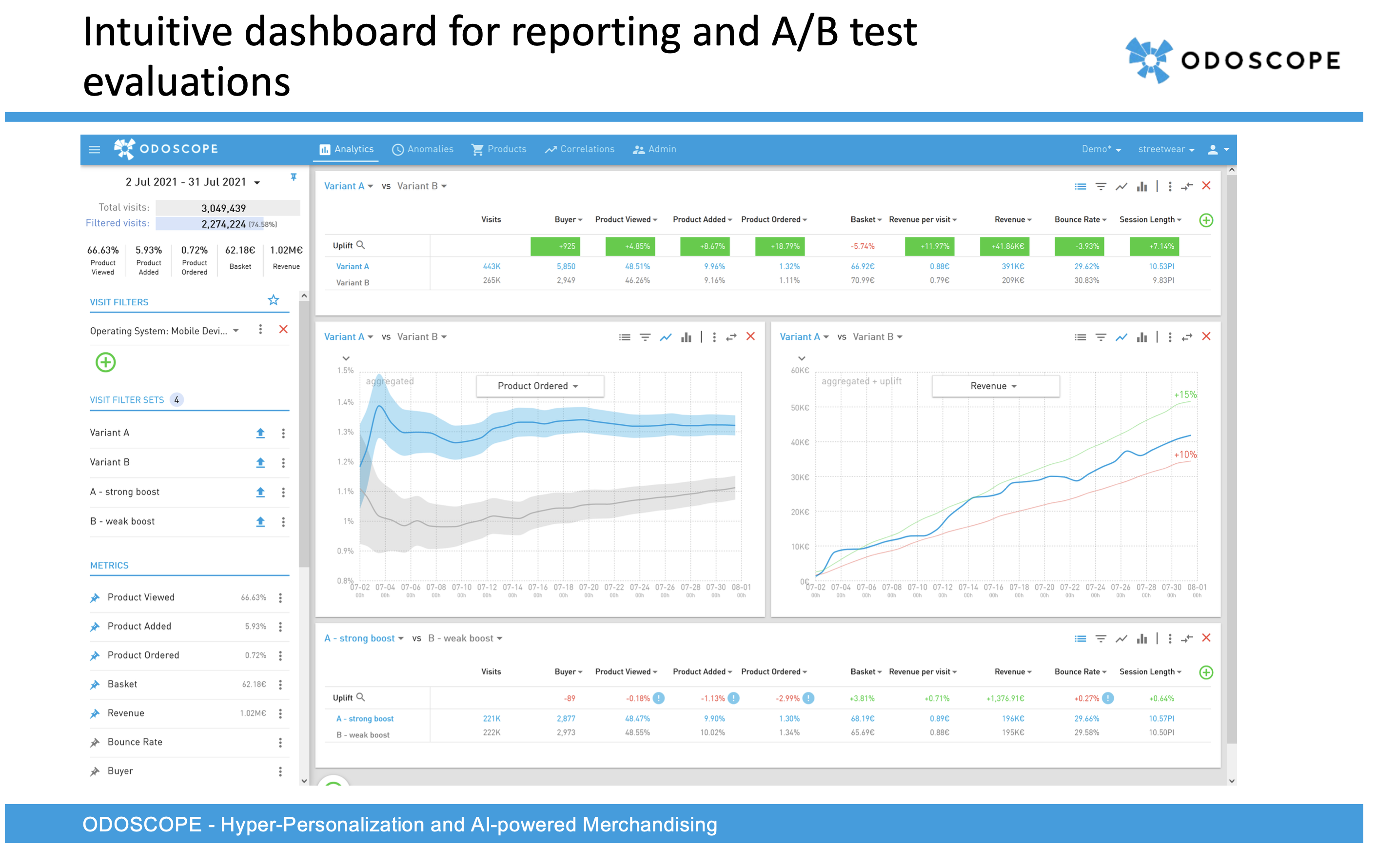Click Variant A row link in top table
Image resolution: width=1376 pixels, height=868 pixels.
coord(353,266)
